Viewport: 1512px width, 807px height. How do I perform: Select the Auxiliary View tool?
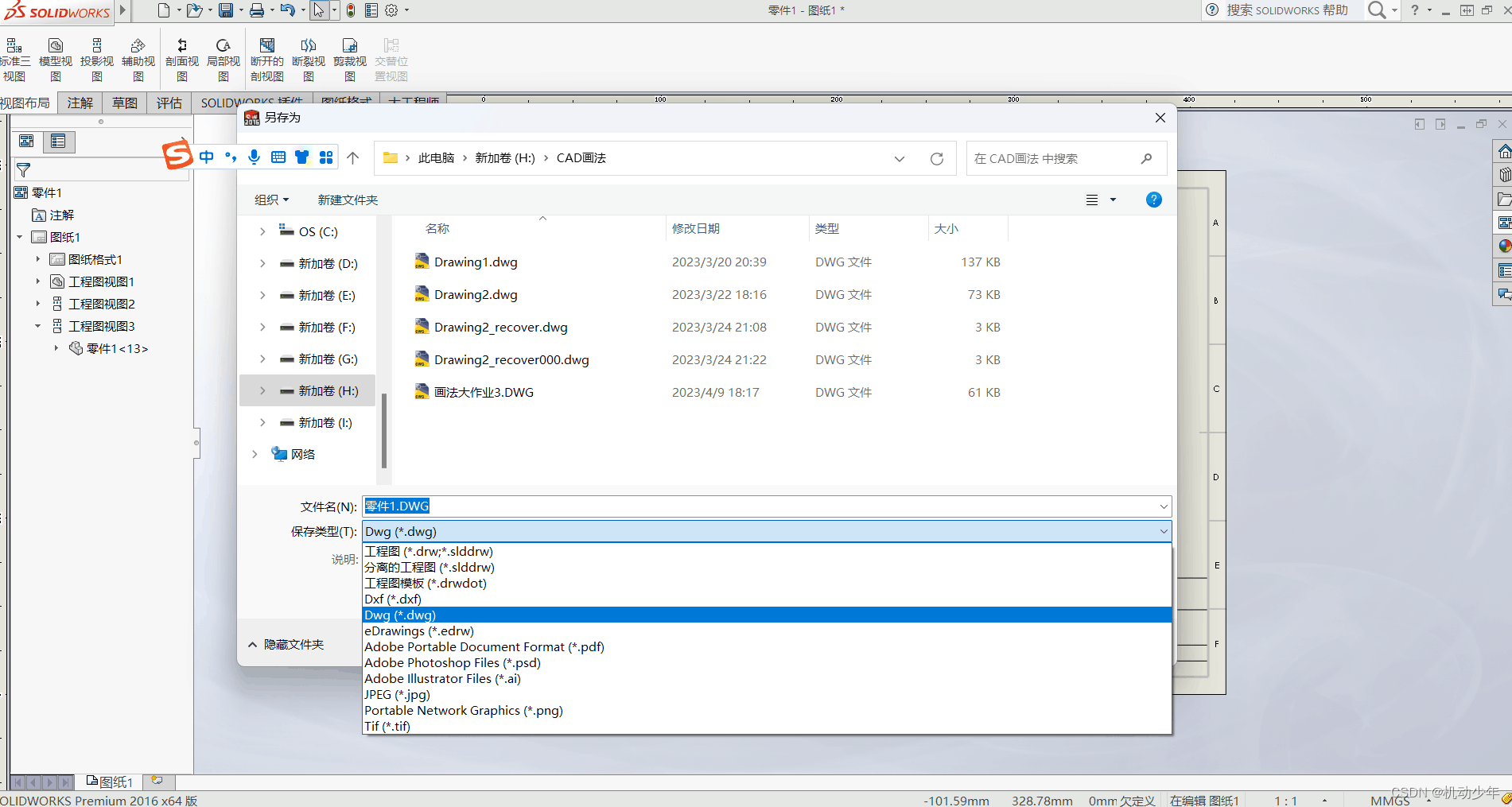click(138, 60)
